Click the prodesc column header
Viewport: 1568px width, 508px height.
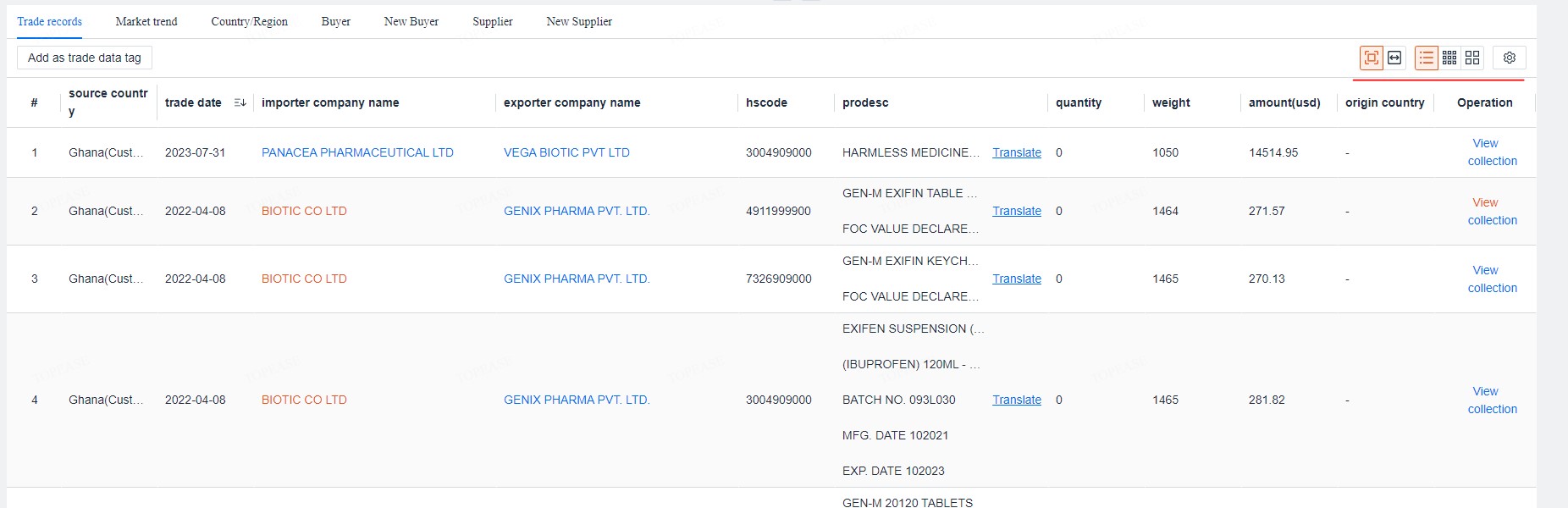coord(865,102)
